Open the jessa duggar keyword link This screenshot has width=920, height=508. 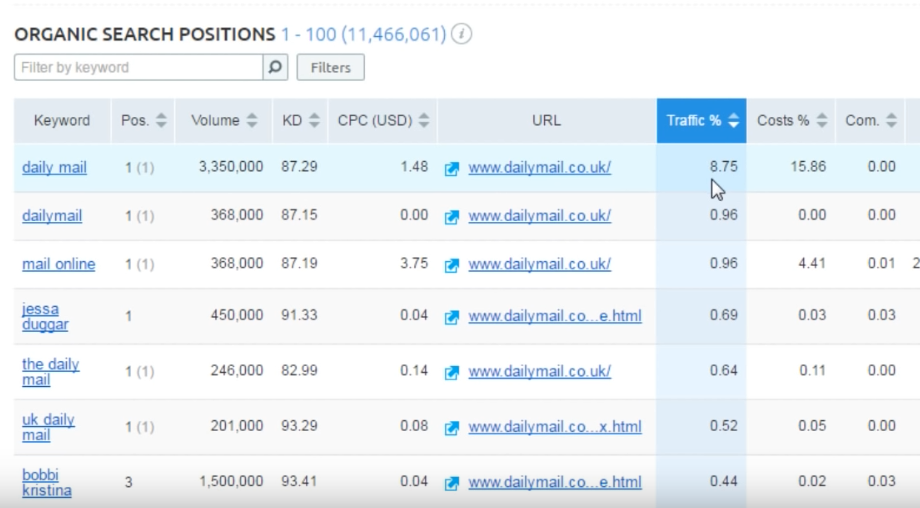click(x=45, y=317)
